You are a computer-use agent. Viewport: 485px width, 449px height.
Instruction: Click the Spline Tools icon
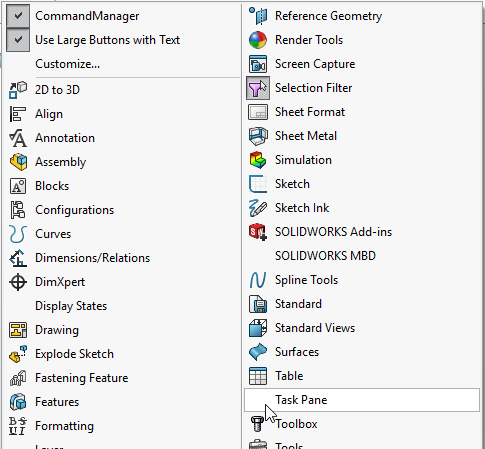pyautogui.click(x=258, y=280)
